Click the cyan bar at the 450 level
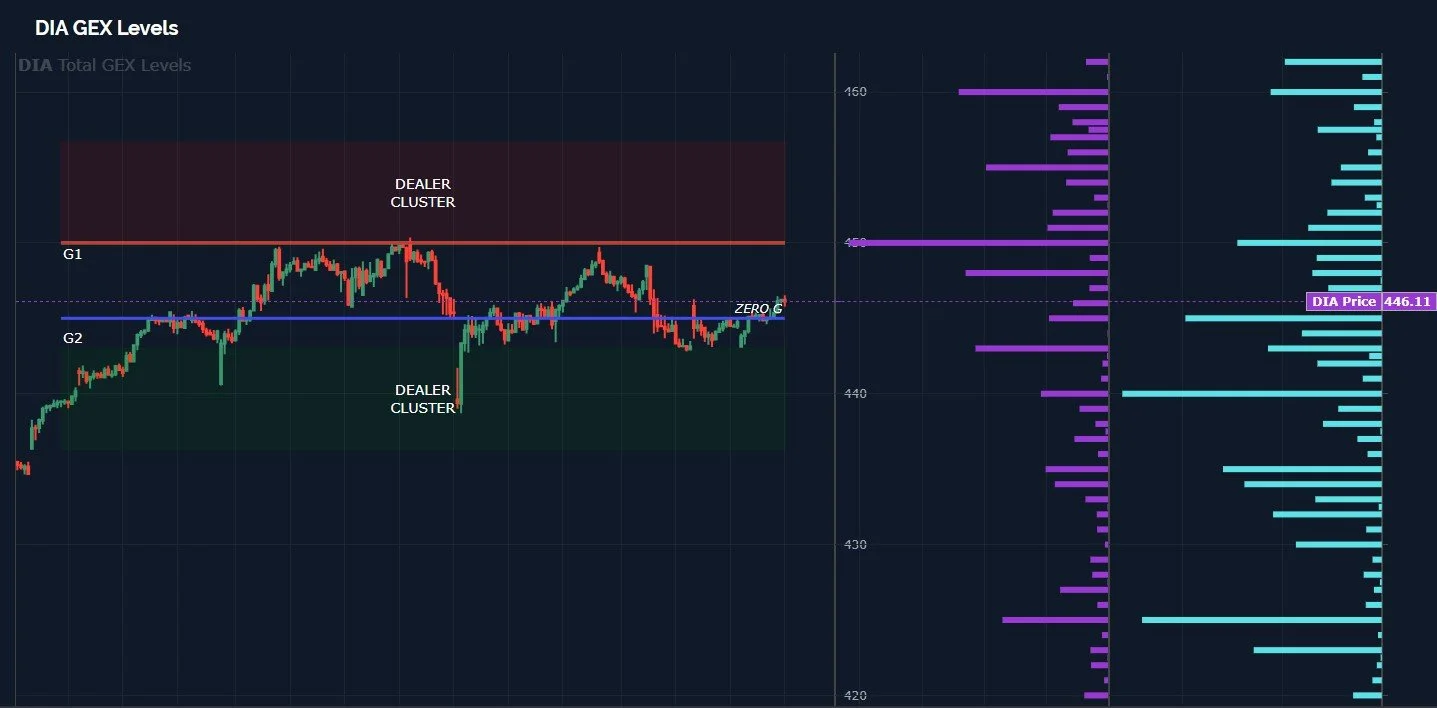The height and width of the screenshot is (708, 1437). coord(1309,243)
